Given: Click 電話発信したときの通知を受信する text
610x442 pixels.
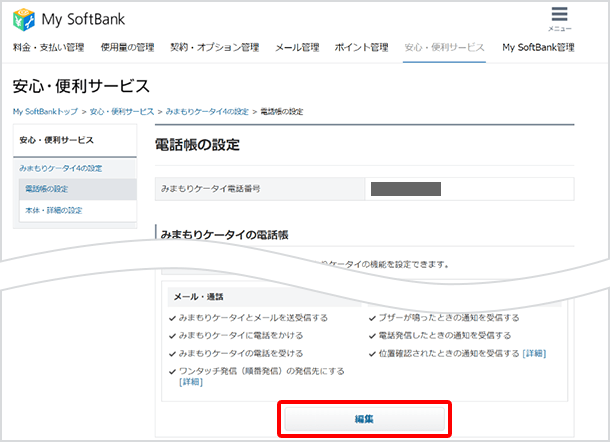Looking at the screenshot, I should 445,335.
